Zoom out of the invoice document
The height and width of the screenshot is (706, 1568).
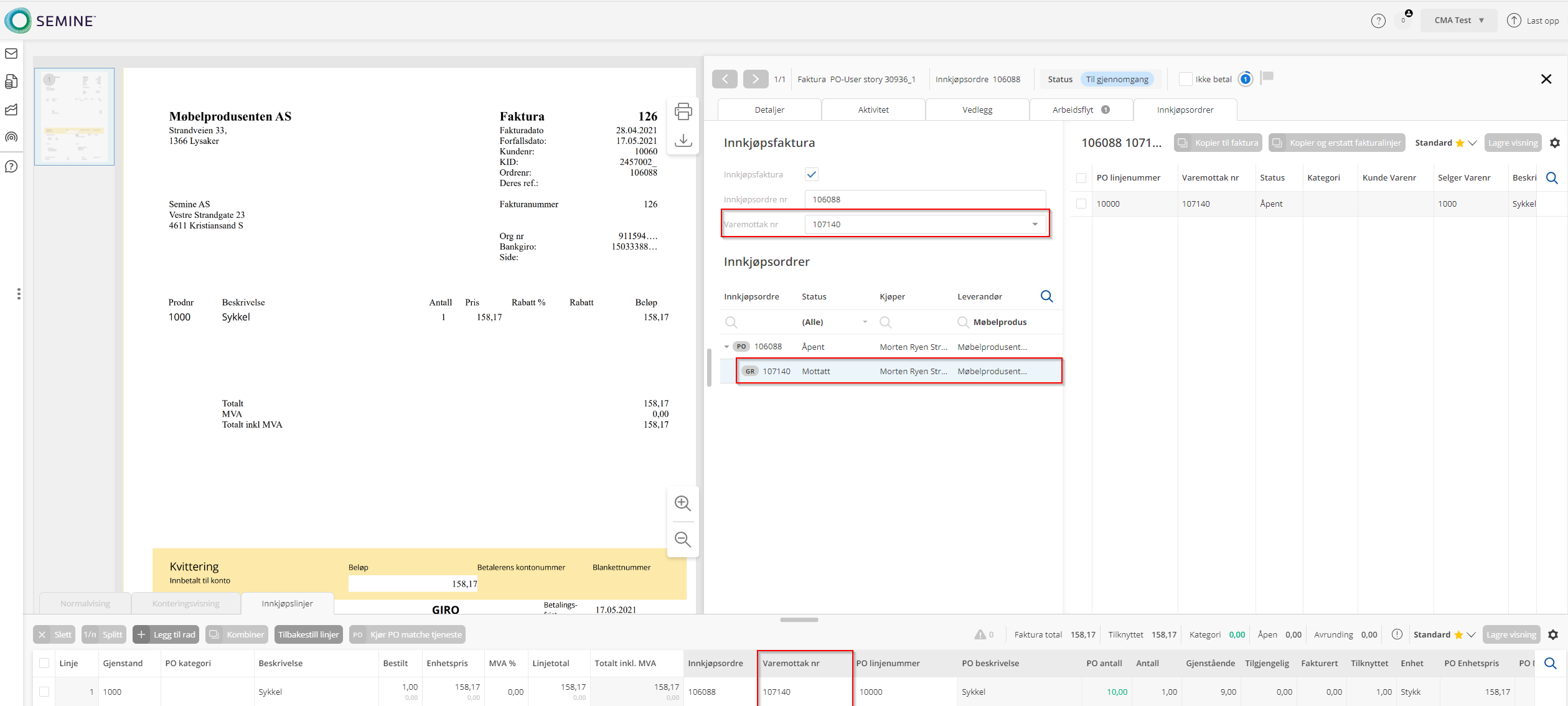(x=683, y=539)
